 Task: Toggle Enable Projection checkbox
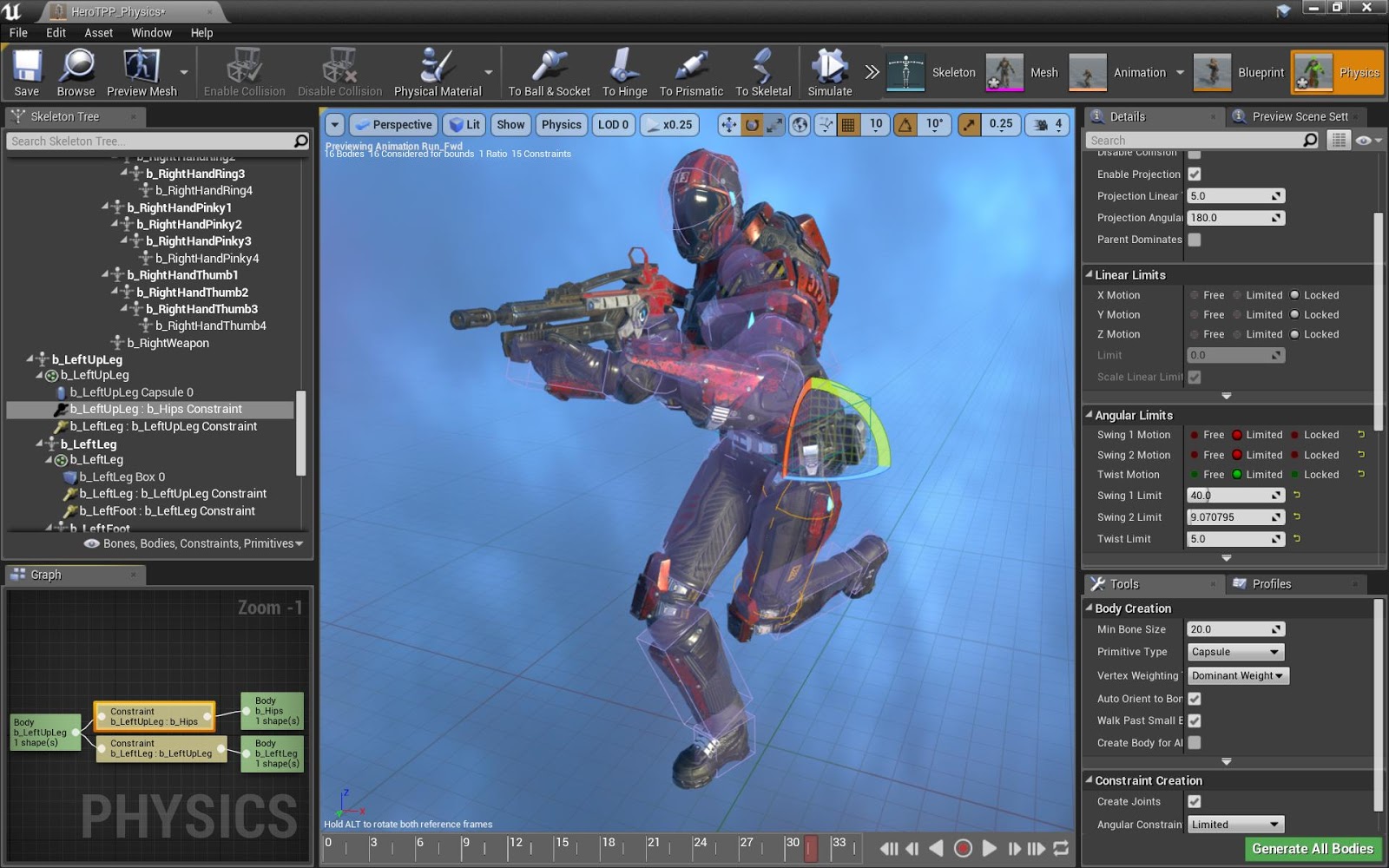click(x=1195, y=174)
